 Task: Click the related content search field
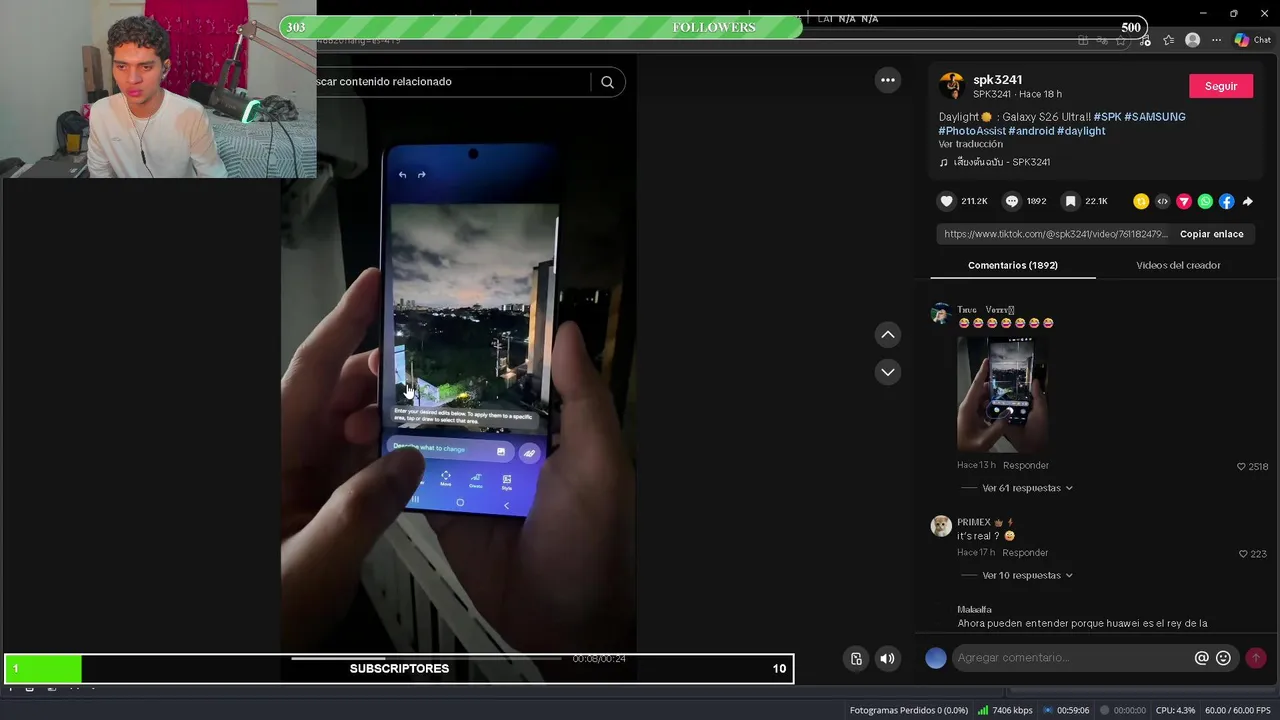tap(450, 82)
